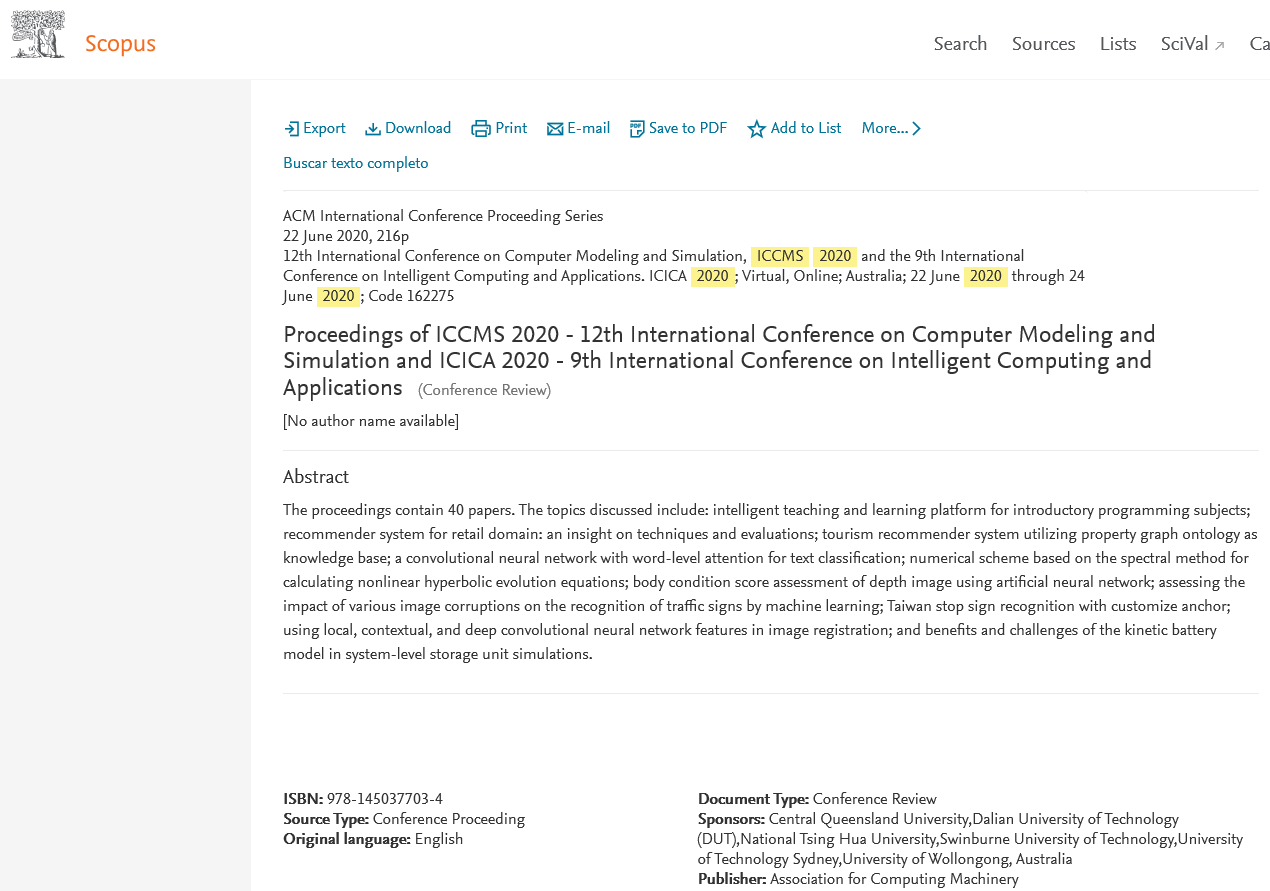Click the Sponsors label text

(731, 819)
